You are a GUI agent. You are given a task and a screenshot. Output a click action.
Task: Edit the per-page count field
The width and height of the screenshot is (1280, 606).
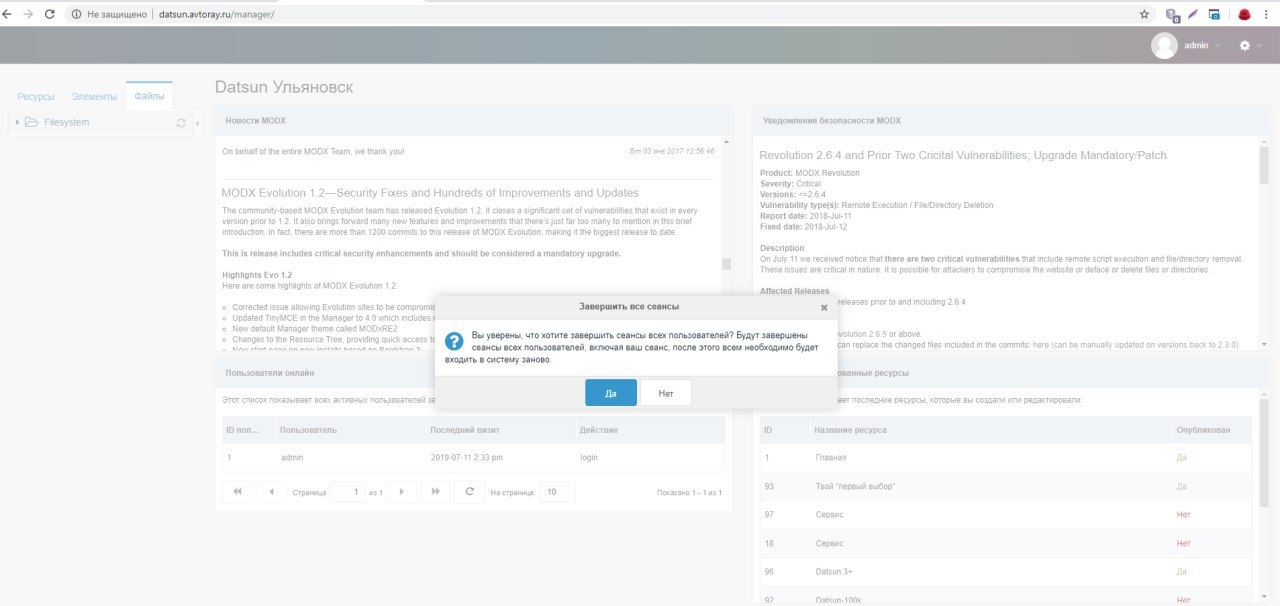point(557,492)
